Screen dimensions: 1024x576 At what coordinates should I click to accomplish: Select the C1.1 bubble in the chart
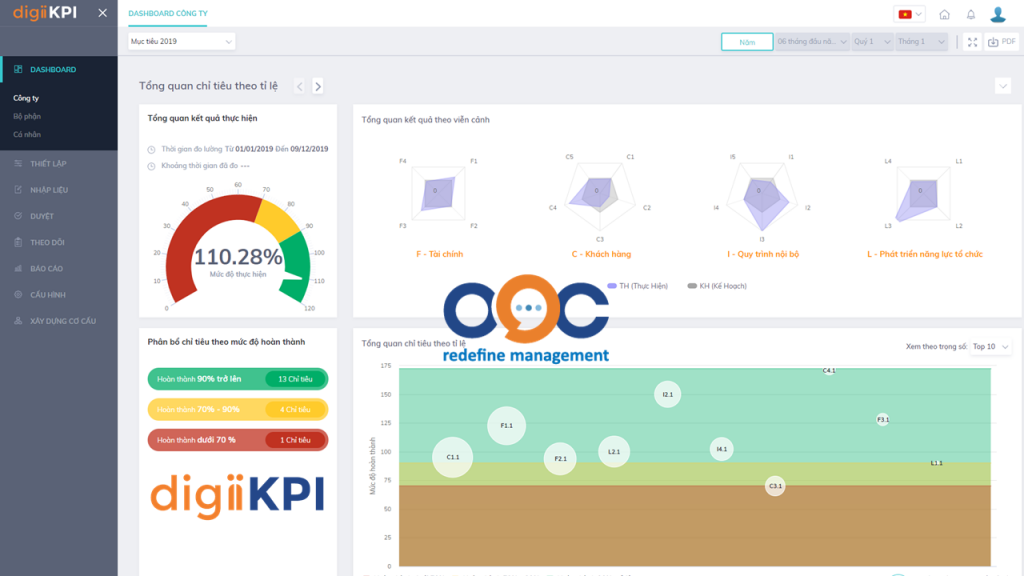[x=453, y=457]
